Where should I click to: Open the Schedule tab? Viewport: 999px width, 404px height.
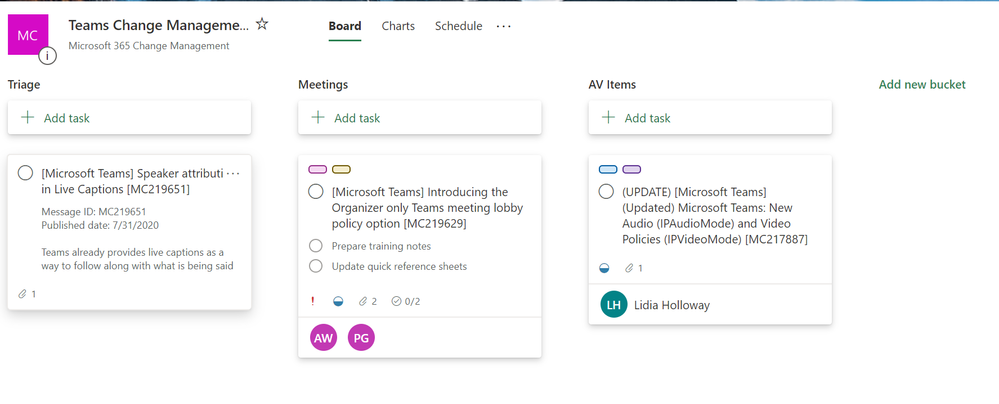pos(459,26)
